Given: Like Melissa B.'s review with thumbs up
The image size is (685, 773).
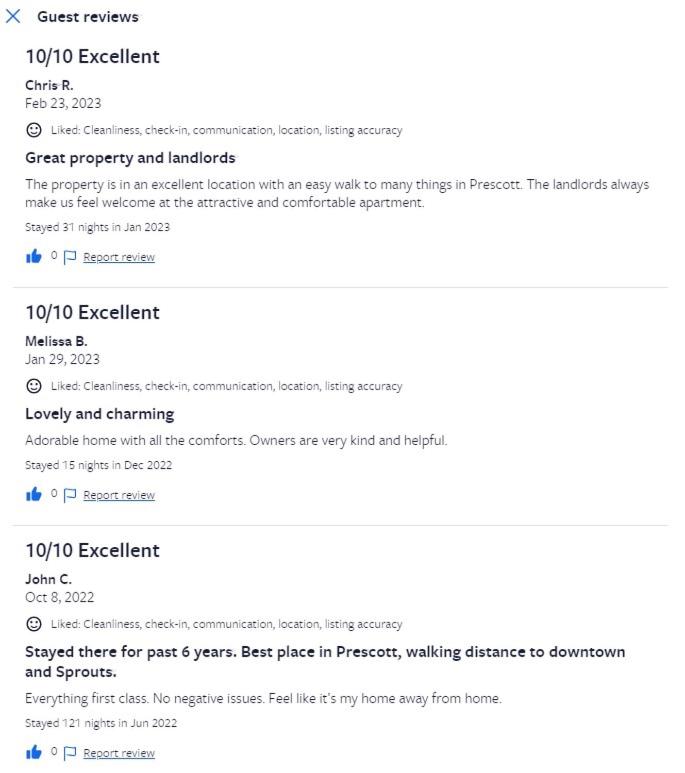Looking at the screenshot, I should pyautogui.click(x=34, y=494).
